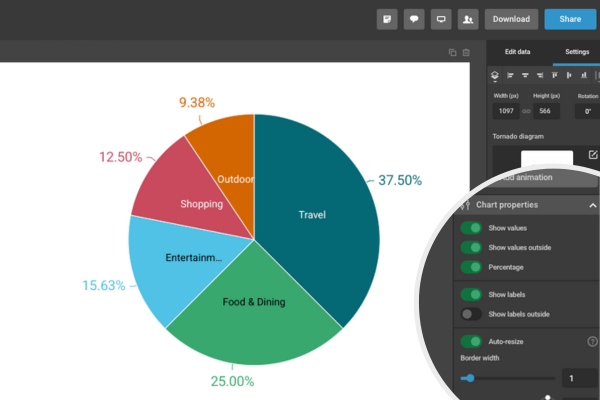Click the 37.50% value label
600x400 pixels.
400,180
